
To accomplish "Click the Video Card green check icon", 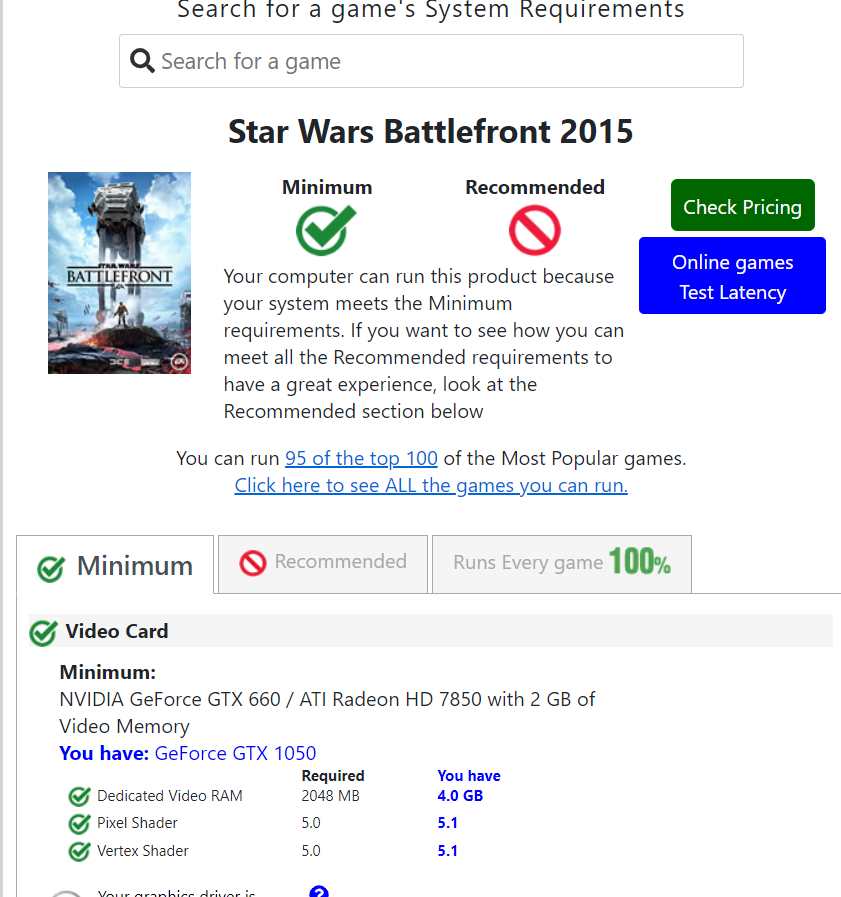I will point(43,633).
